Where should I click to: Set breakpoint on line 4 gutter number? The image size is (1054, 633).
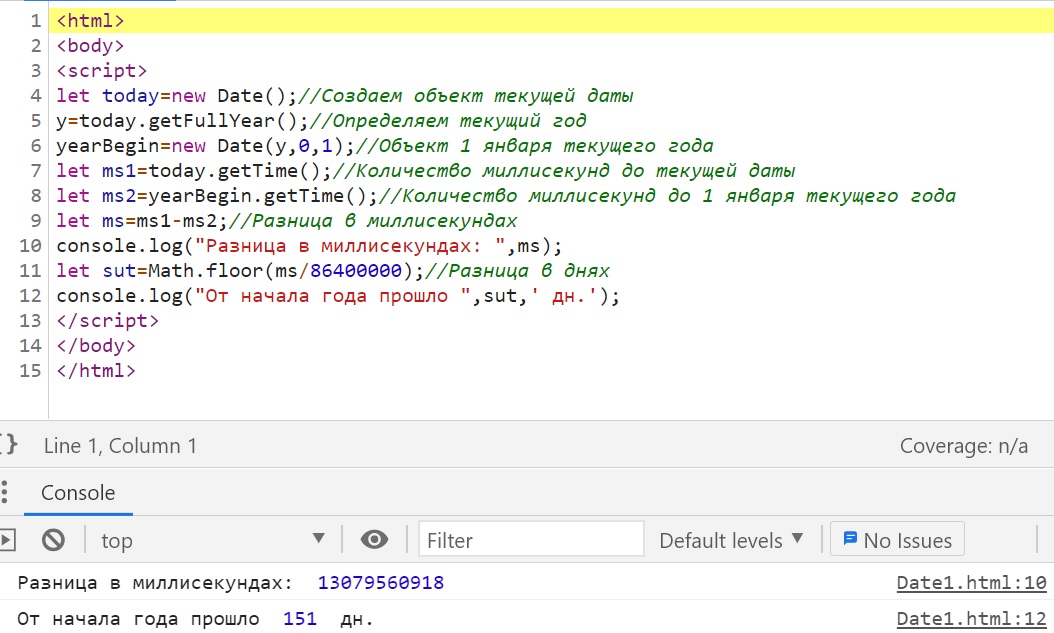tap(36, 96)
